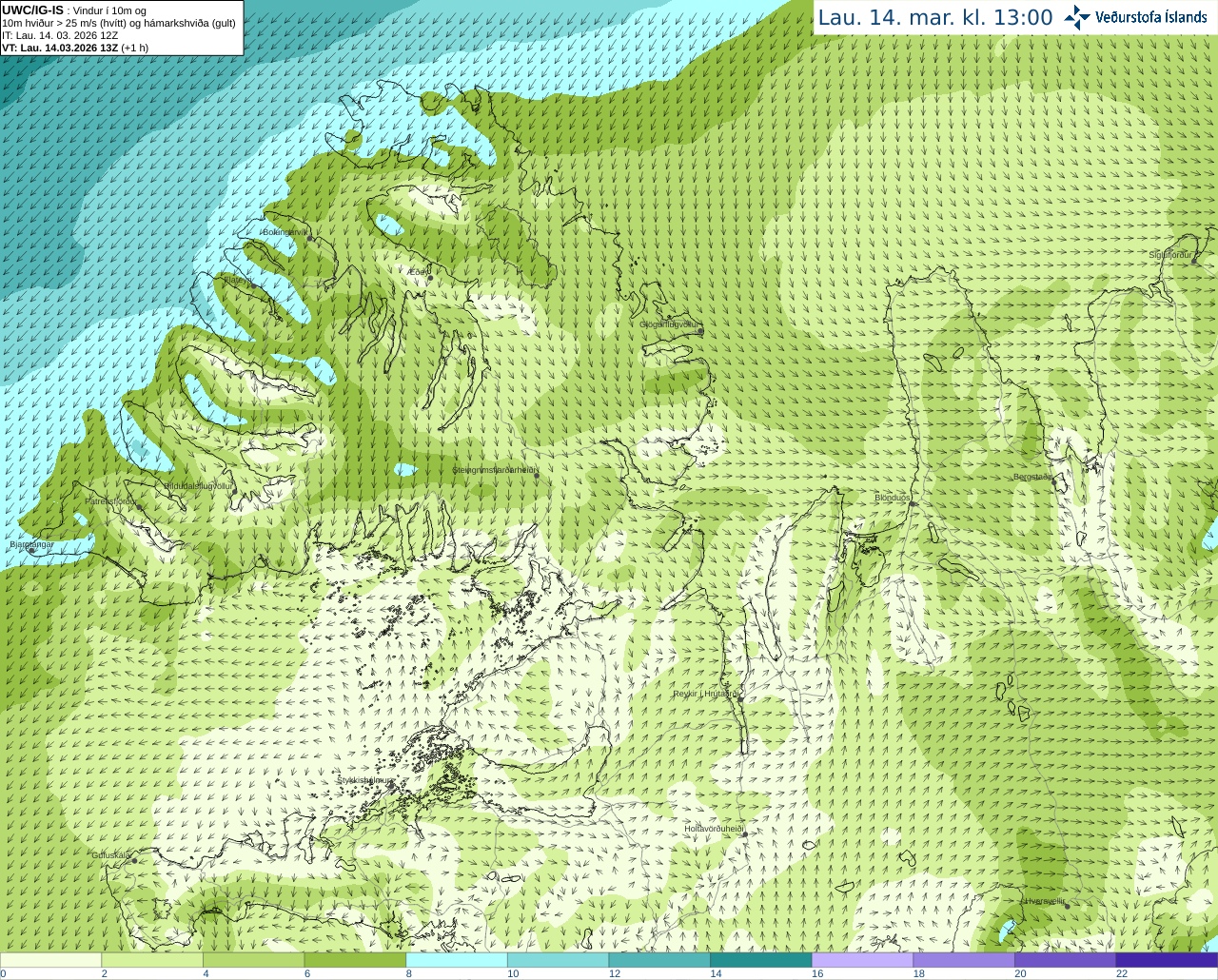Click the Veðurstofa Íslands logo
This screenshot has width=1218, height=980.
[1135, 17]
